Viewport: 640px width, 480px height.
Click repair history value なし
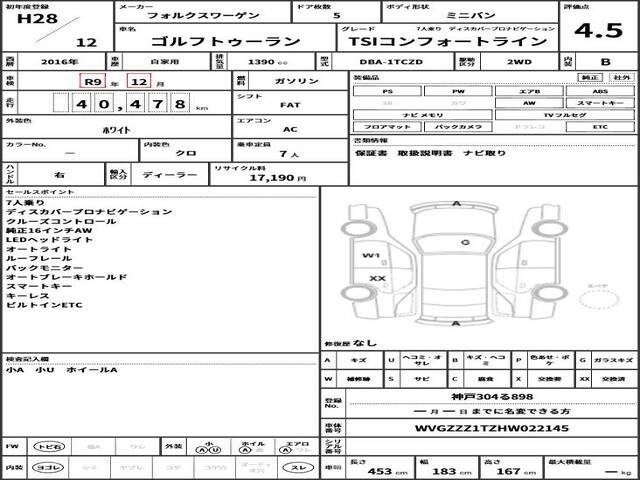point(364,343)
